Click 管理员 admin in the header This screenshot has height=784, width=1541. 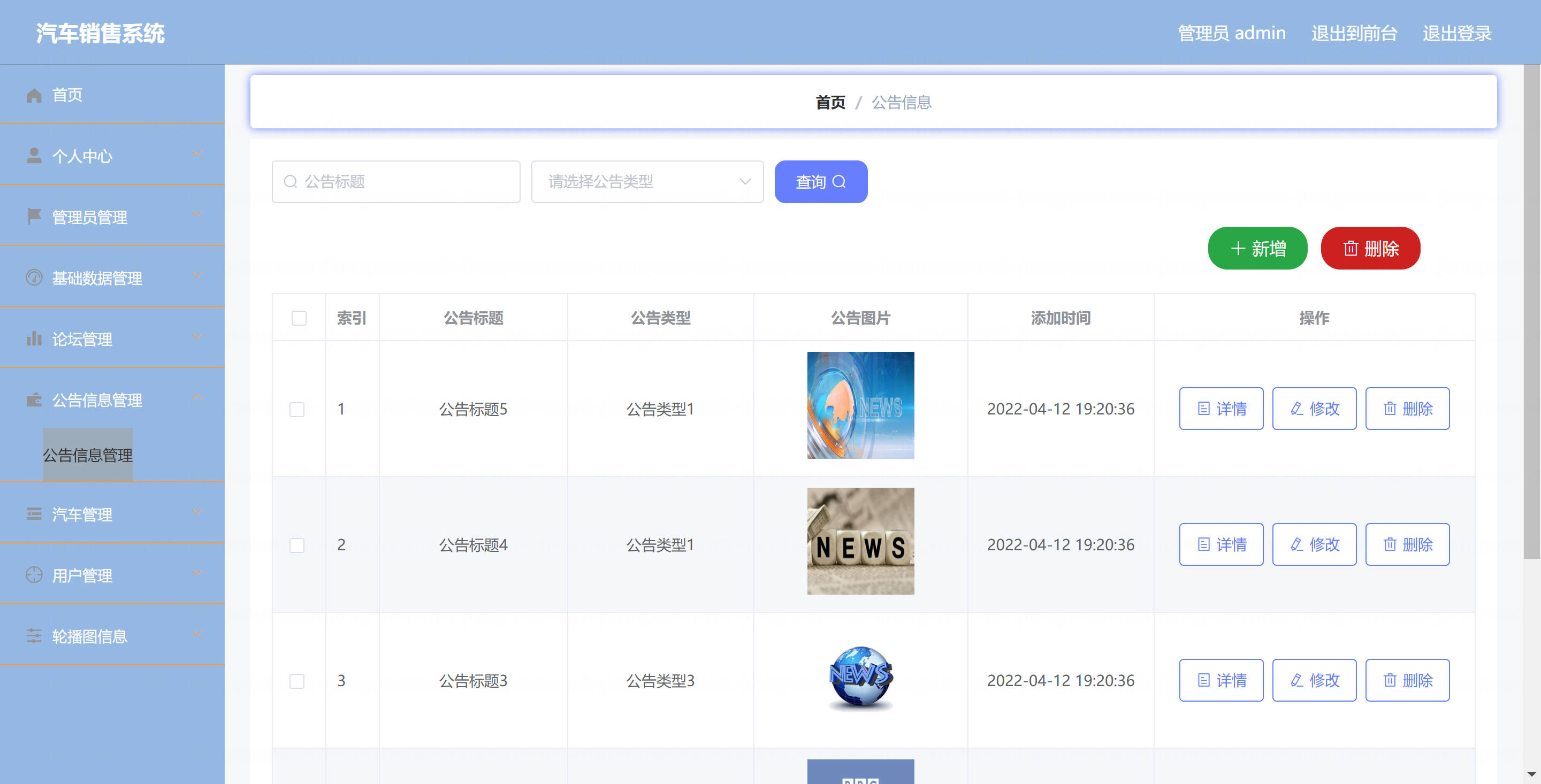pos(1232,34)
